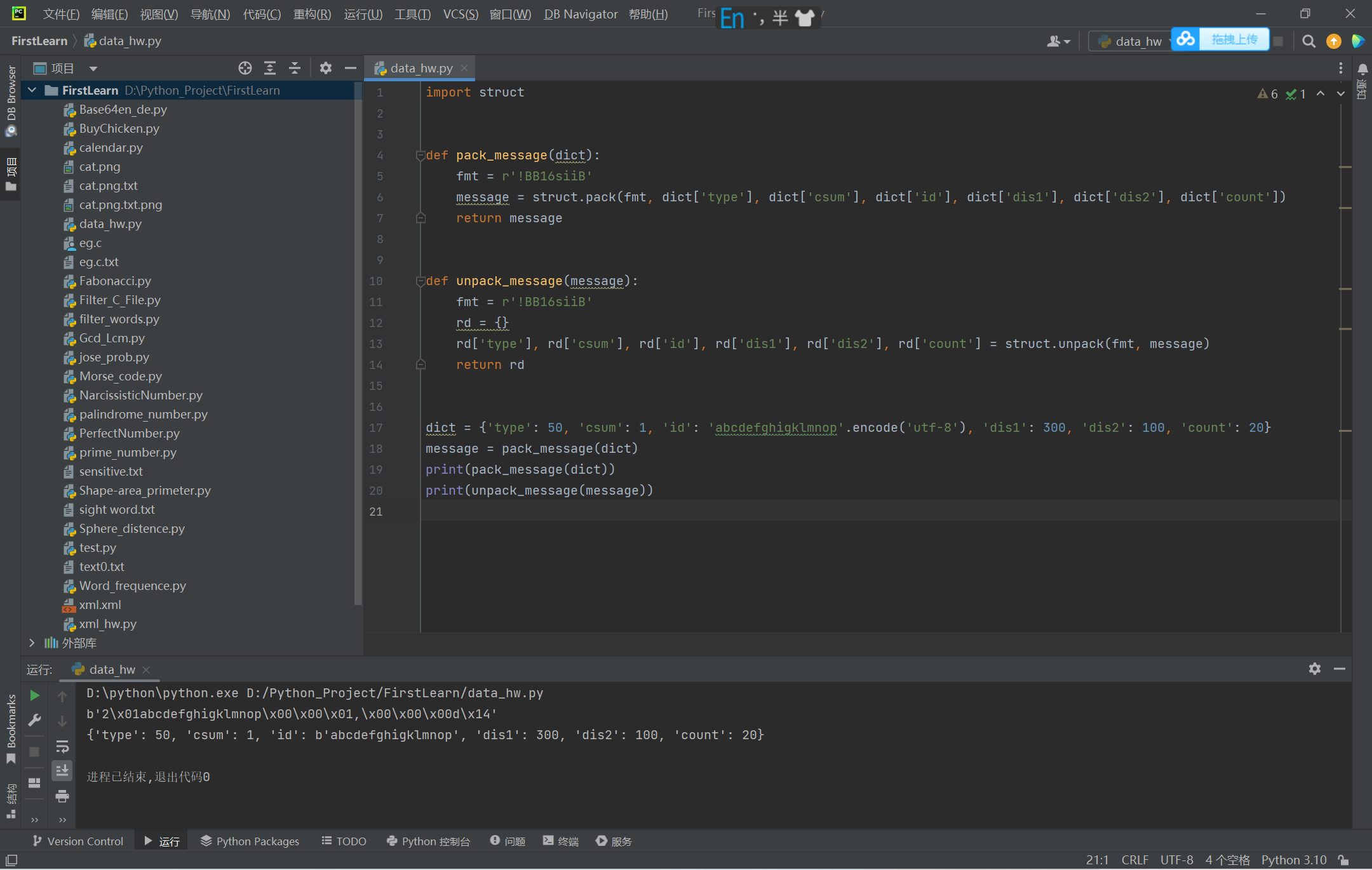Screen dimensions: 1372x870
Task: Open run configuration settings via wrench icon
Action: pos(34,720)
